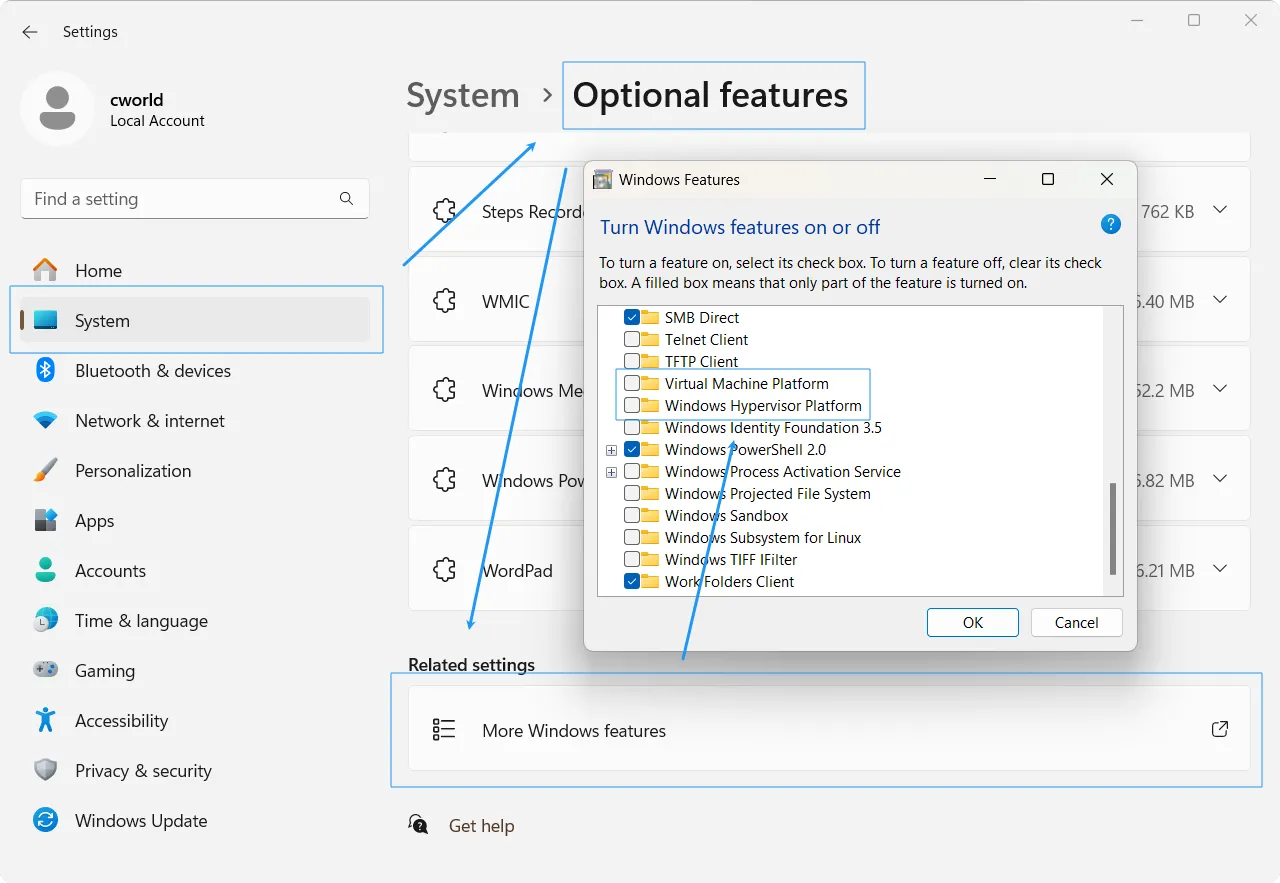Image resolution: width=1280 pixels, height=883 pixels.
Task: Click the search magnifier in Find a setting
Action: pyautogui.click(x=346, y=199)
